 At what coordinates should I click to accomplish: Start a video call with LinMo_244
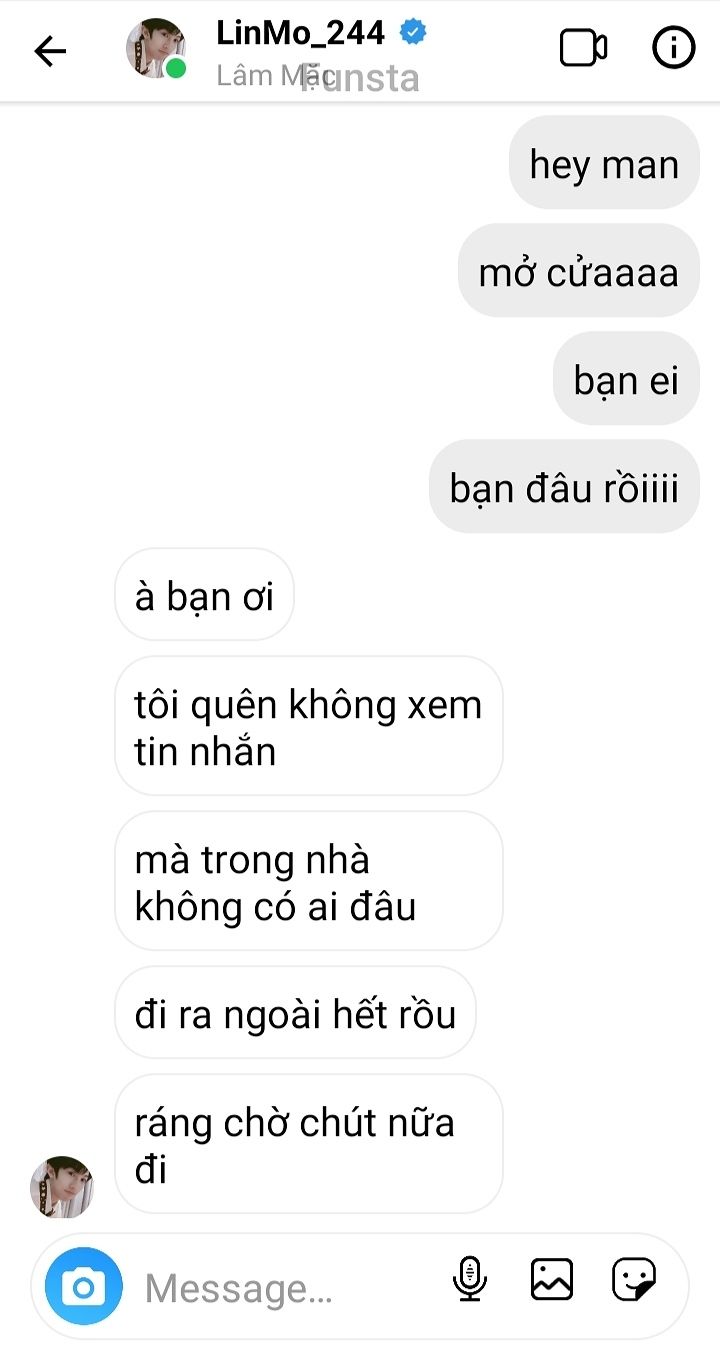[583, 49]
